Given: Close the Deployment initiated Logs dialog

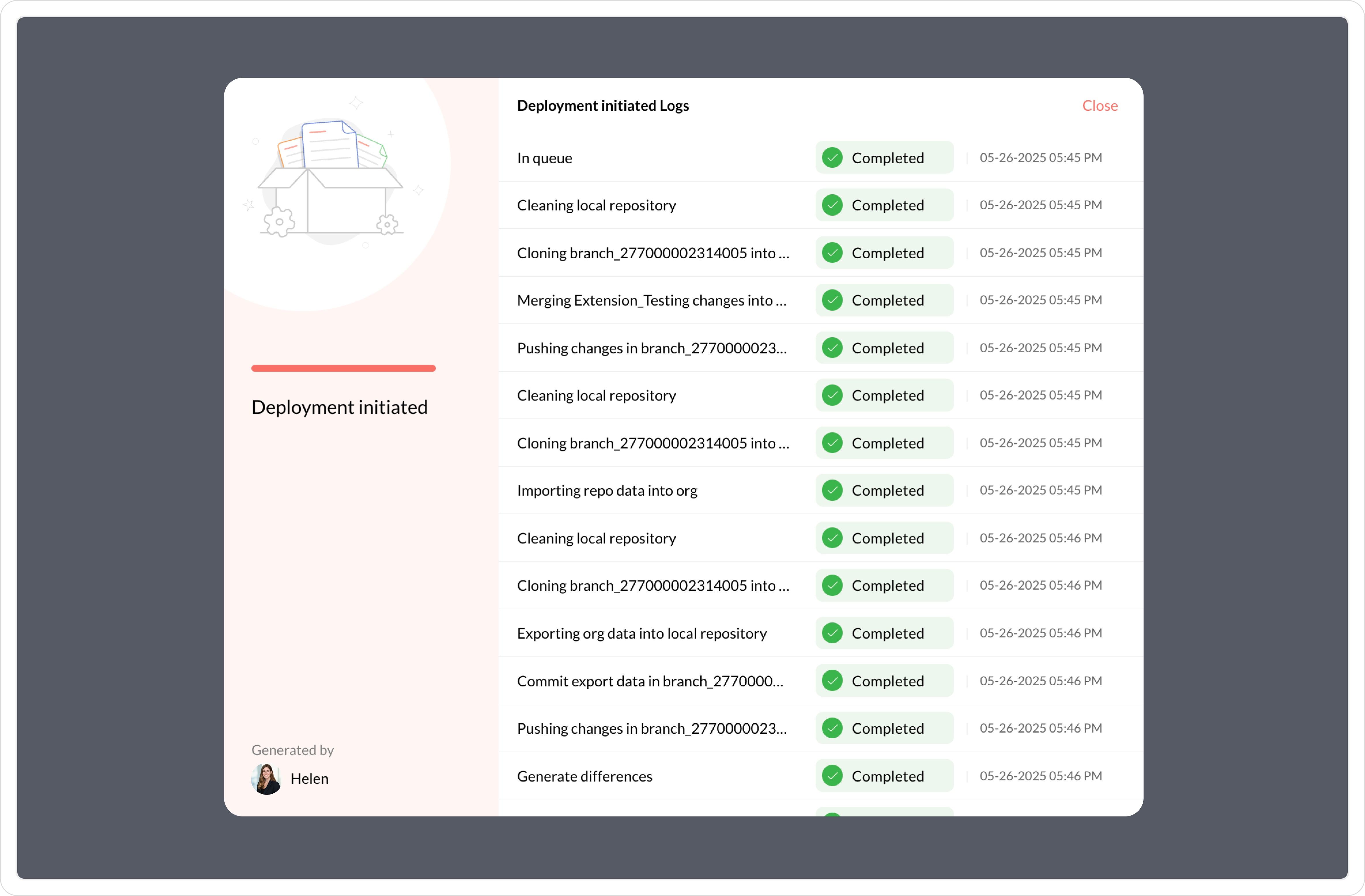Looking at the screenshot, I should 1099,106.
